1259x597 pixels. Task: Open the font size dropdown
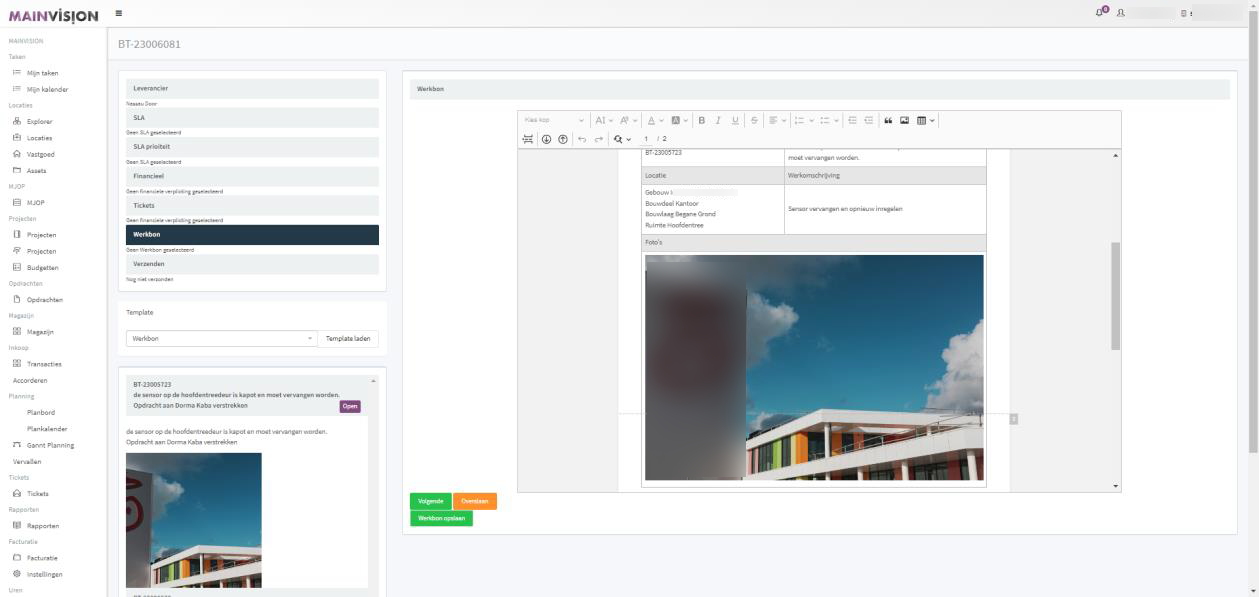coord(604,120)
